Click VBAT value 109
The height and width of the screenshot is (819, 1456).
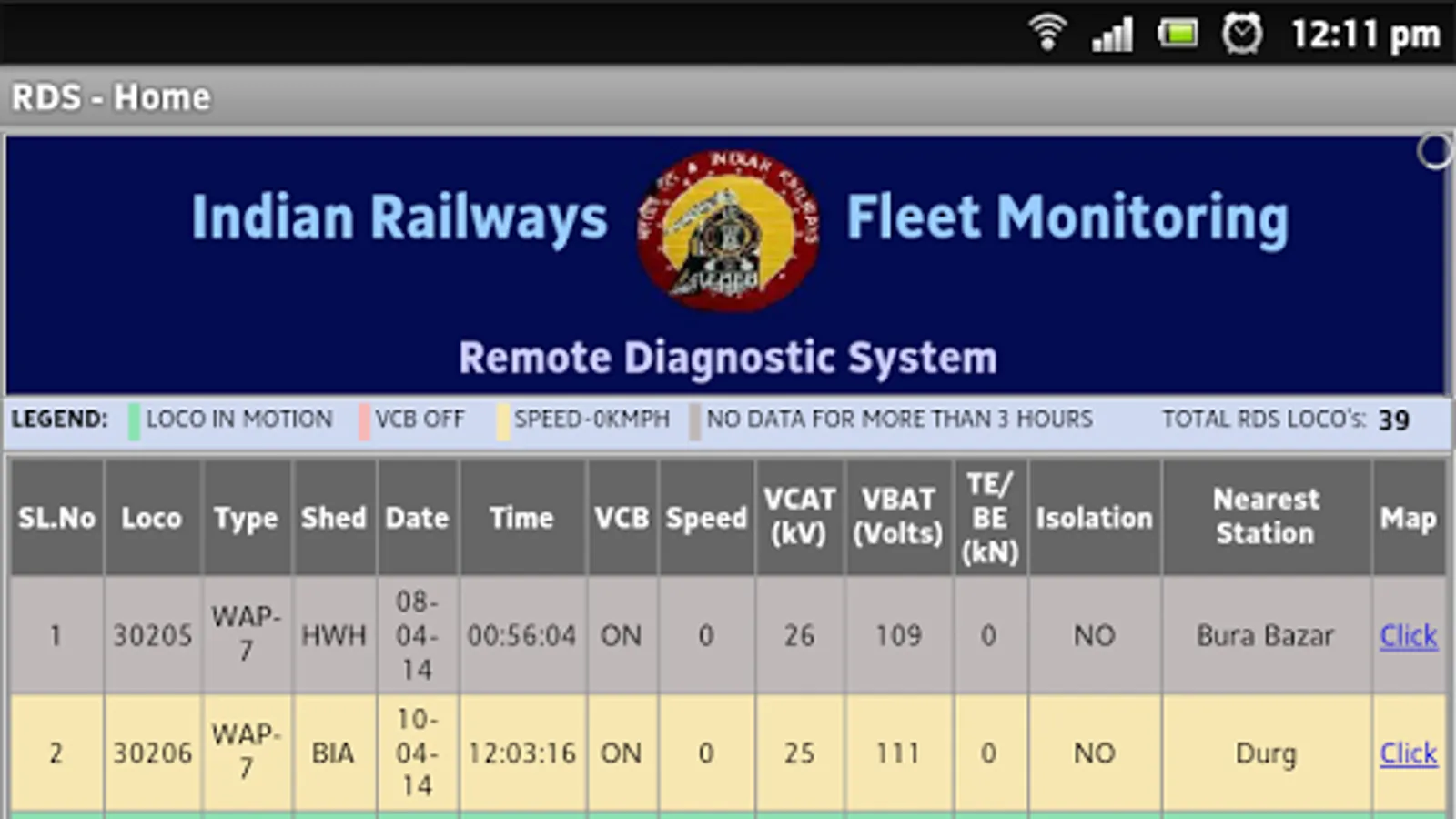(899, 635)
